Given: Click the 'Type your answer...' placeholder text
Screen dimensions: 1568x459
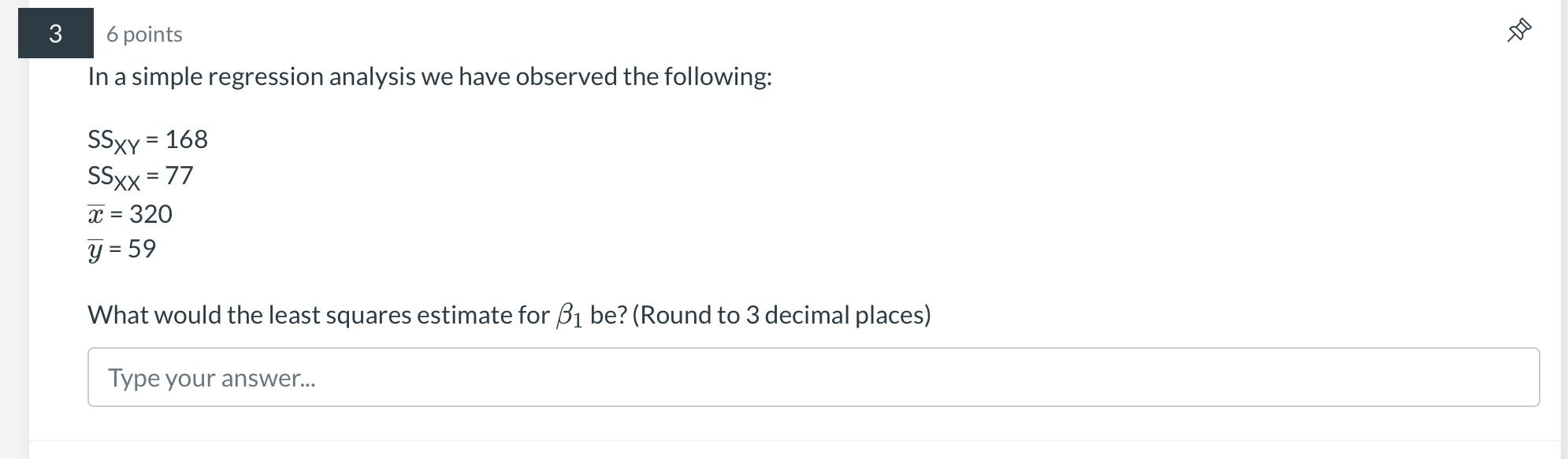Looking at the screenshot, I should pos(213,378).
